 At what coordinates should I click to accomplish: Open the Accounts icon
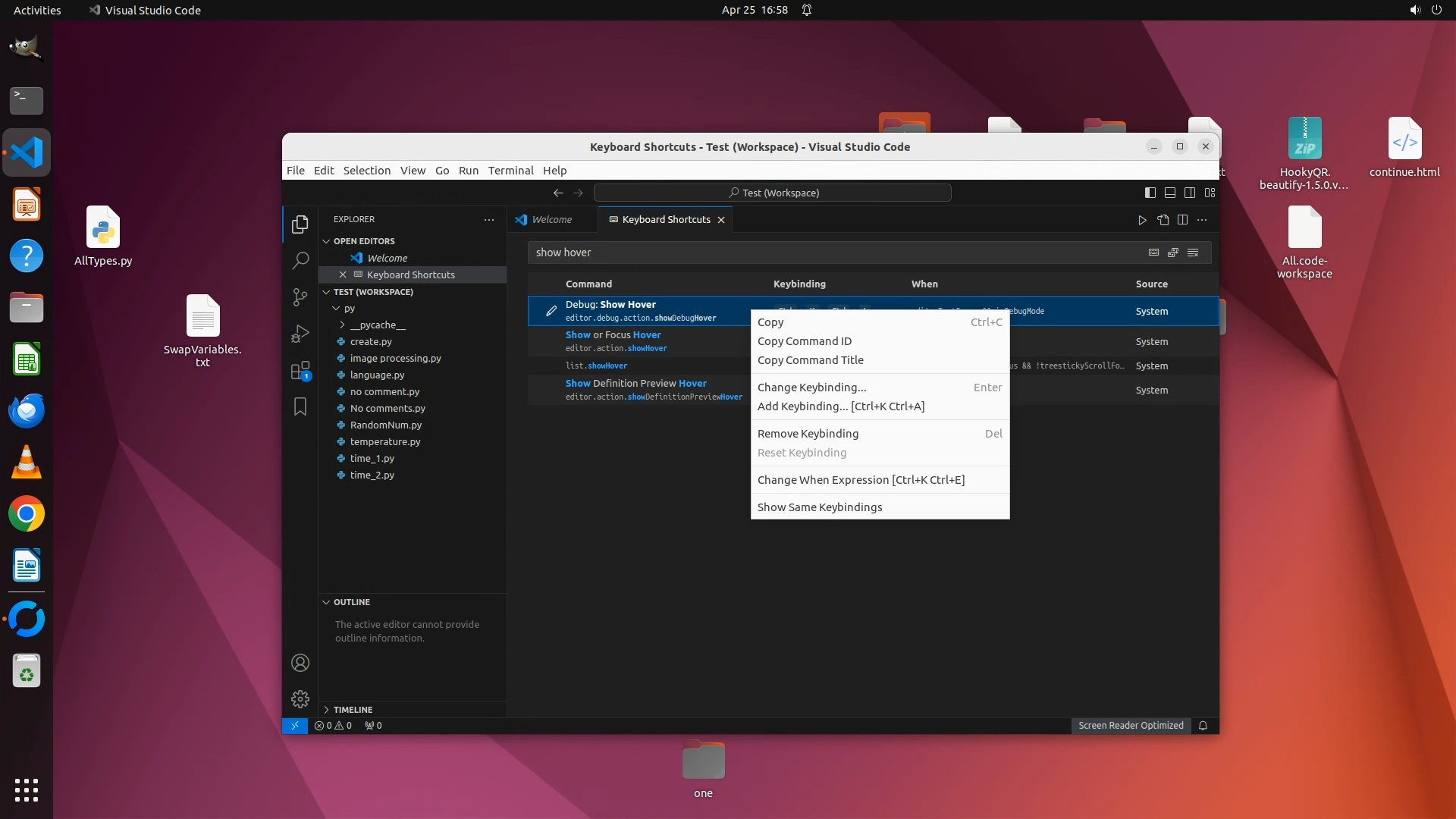(300, 663)
